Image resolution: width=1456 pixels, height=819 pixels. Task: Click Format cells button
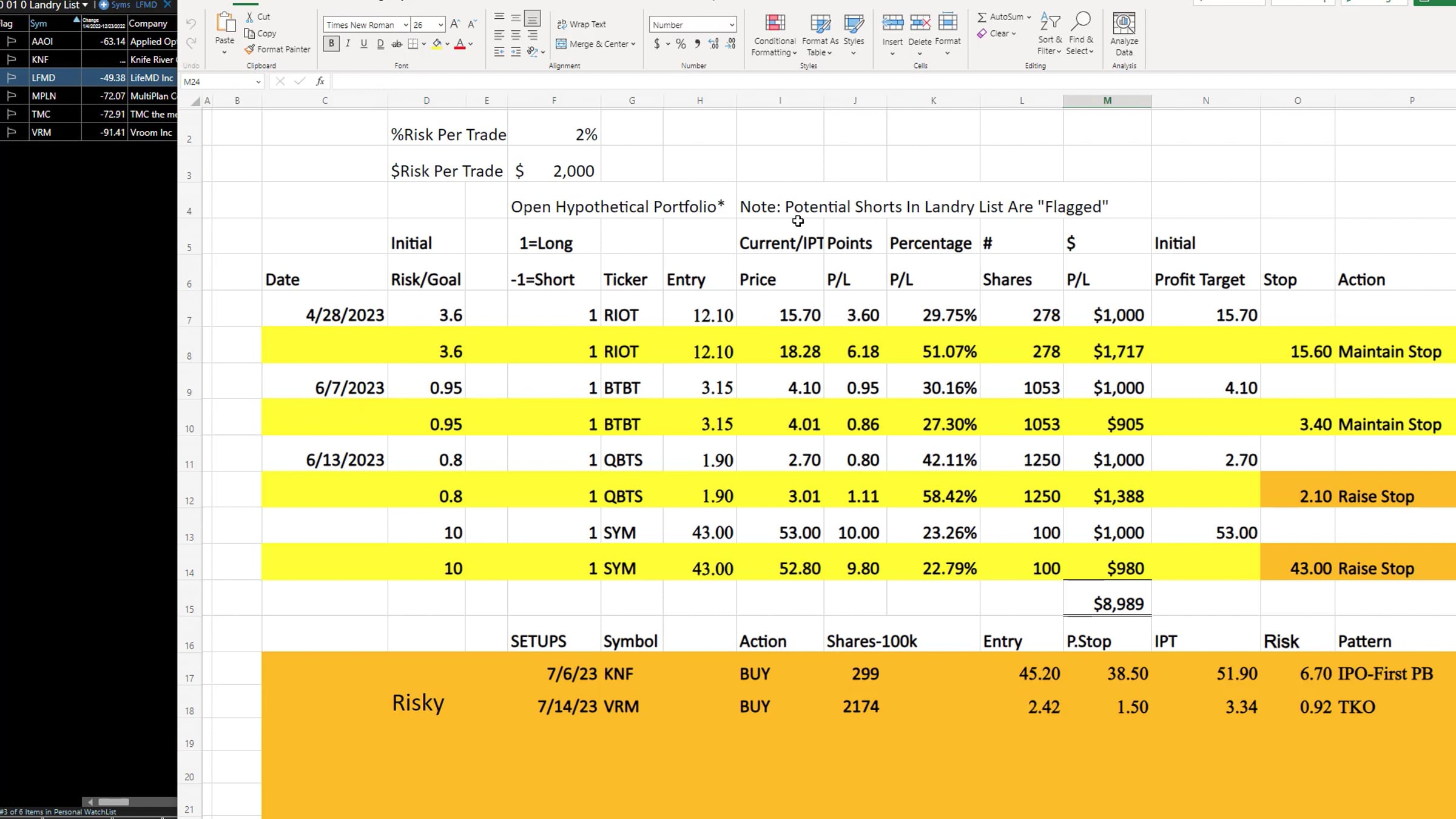pos(948,35)
